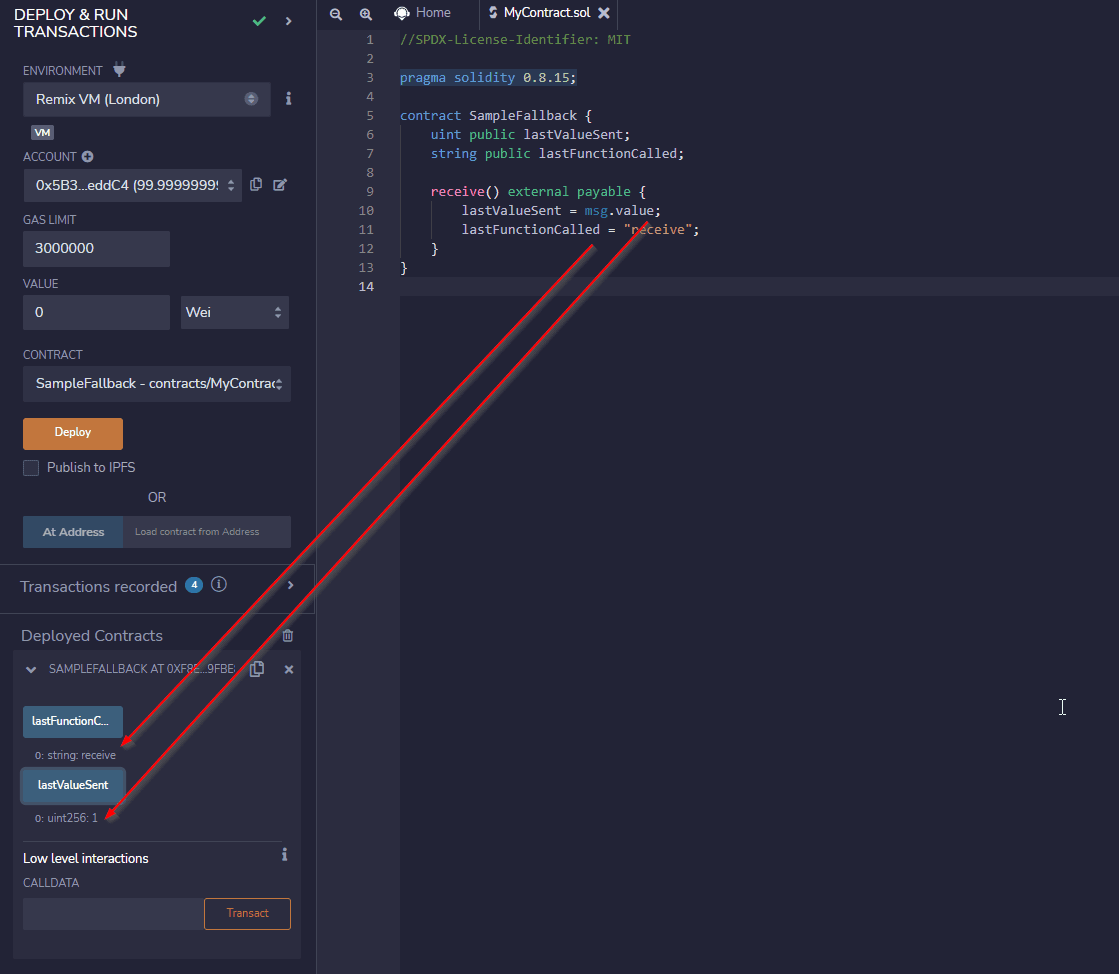The width and height of the screenshot is (1119, 974).
Task: Copy the deployed SampleFallback contract address
Action: click(x=257, y=669)
